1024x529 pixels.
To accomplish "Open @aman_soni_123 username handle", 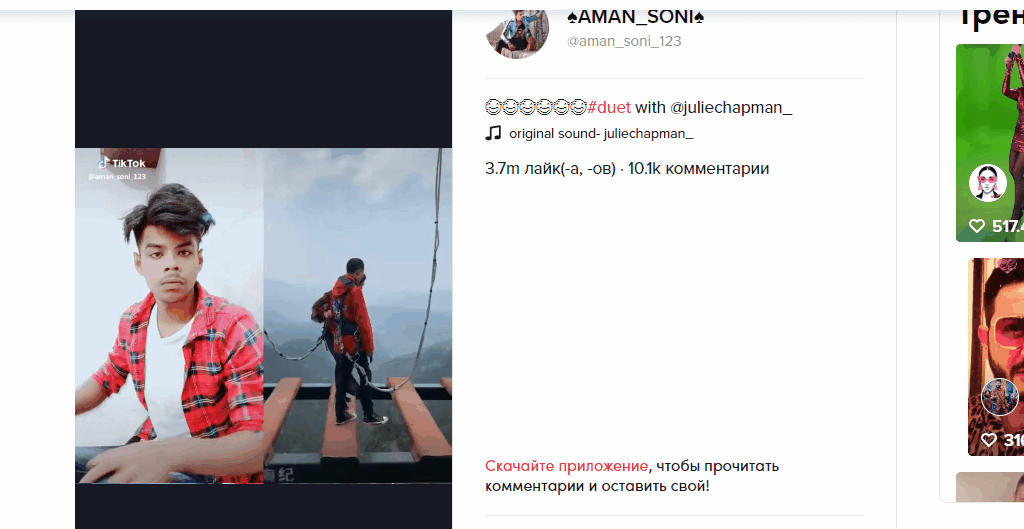I will pos(624,41).
